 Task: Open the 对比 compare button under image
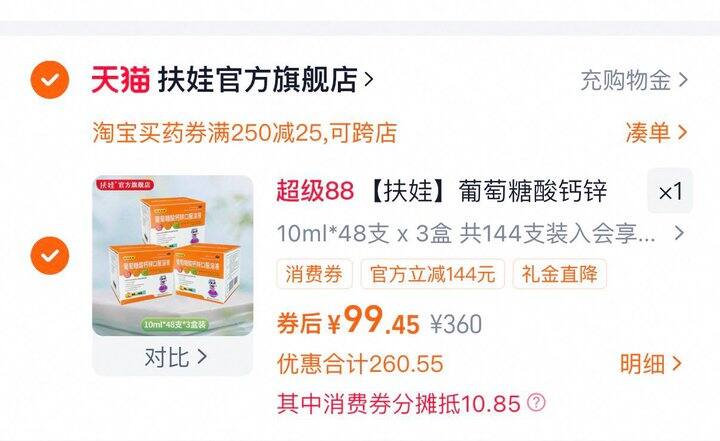173,357
